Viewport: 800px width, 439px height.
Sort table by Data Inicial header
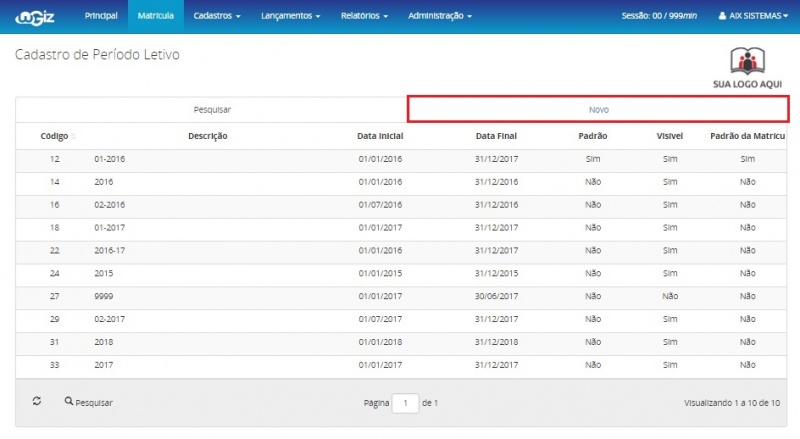(379, 136)
